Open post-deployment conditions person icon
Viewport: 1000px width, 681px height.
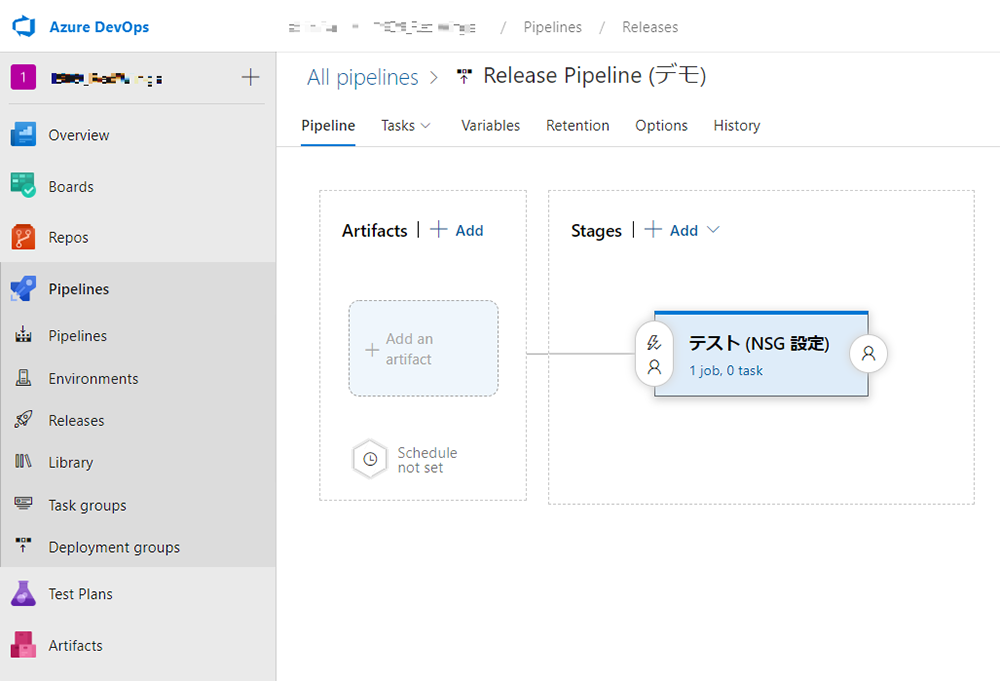click(869, 353)
